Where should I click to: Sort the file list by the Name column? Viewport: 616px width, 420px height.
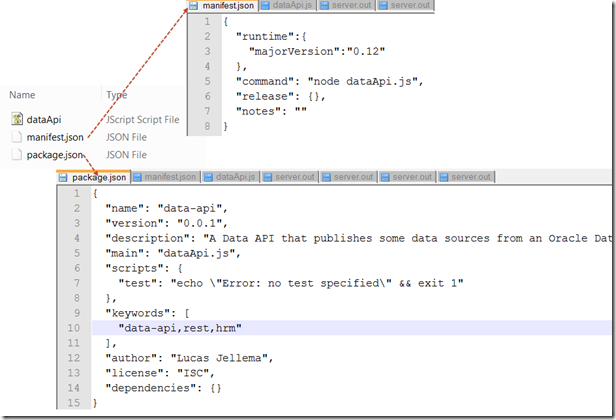[22, 95]
